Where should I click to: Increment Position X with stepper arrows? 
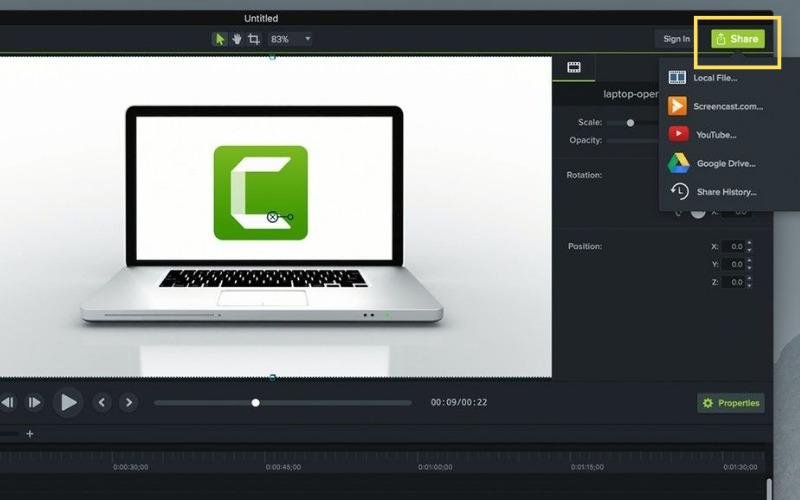749,243
